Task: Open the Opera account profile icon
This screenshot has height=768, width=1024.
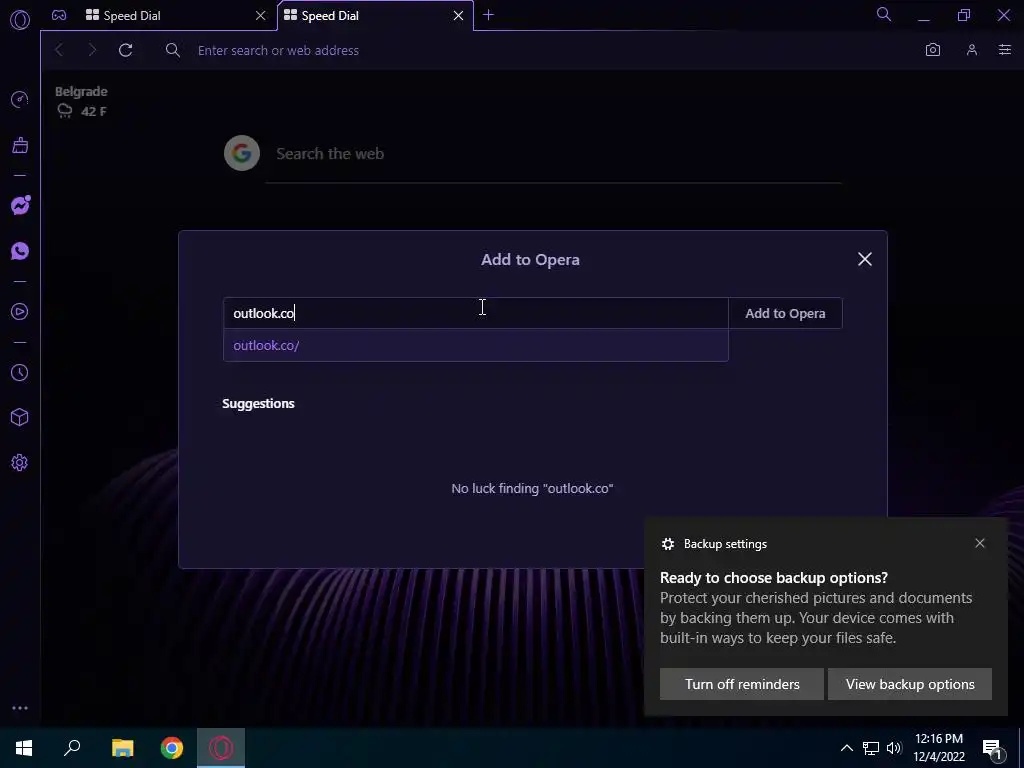Action: [972, 50]
